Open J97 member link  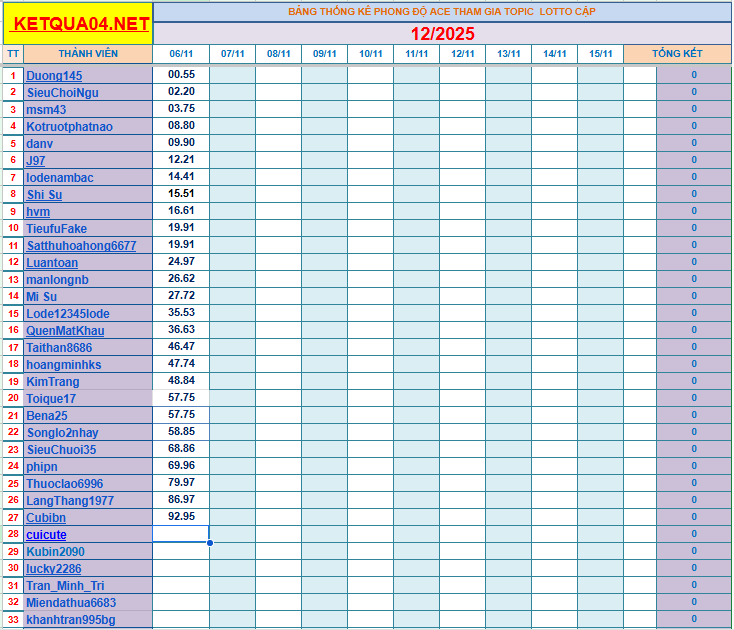click(36, 161)
